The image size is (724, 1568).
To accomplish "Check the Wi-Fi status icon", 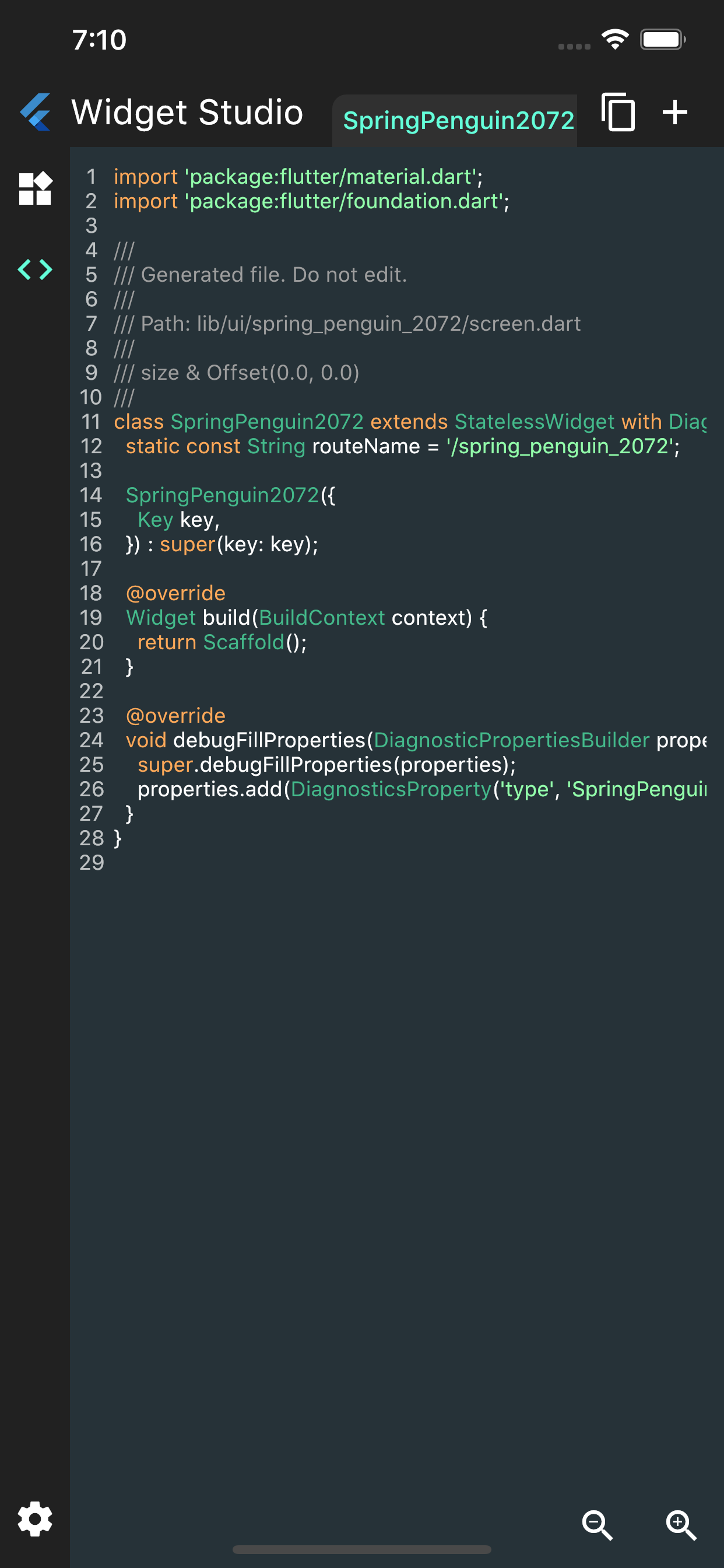I will click(x=615, y=40).
